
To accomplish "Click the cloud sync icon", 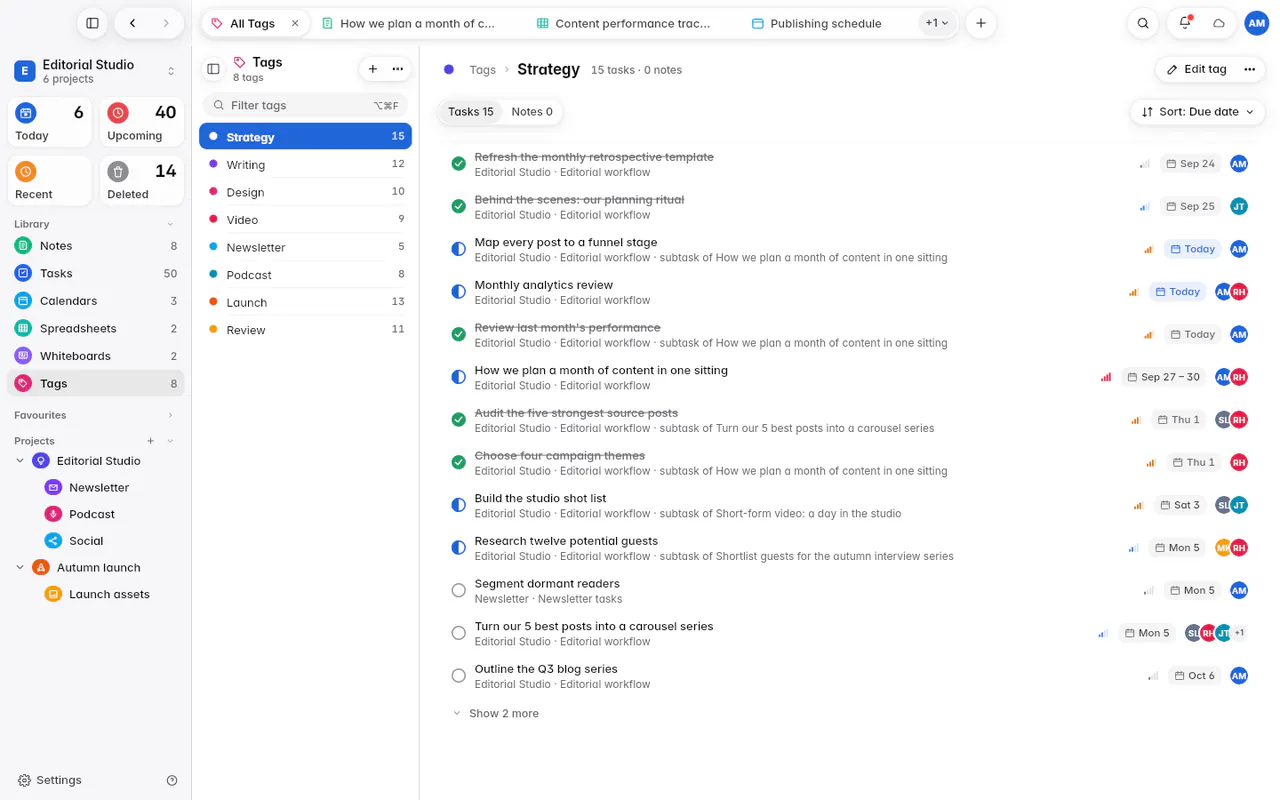I will click(x=1219, y=23).
